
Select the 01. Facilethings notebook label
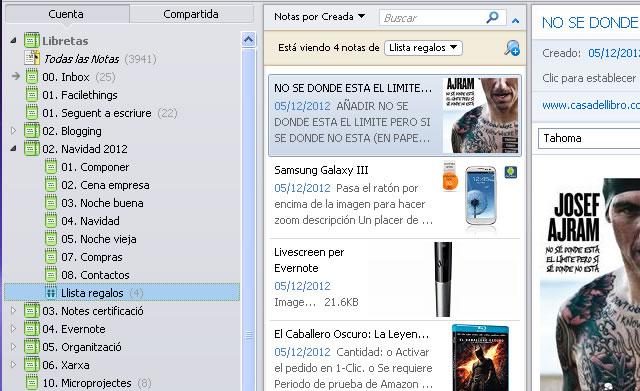[x=80, y=95]
